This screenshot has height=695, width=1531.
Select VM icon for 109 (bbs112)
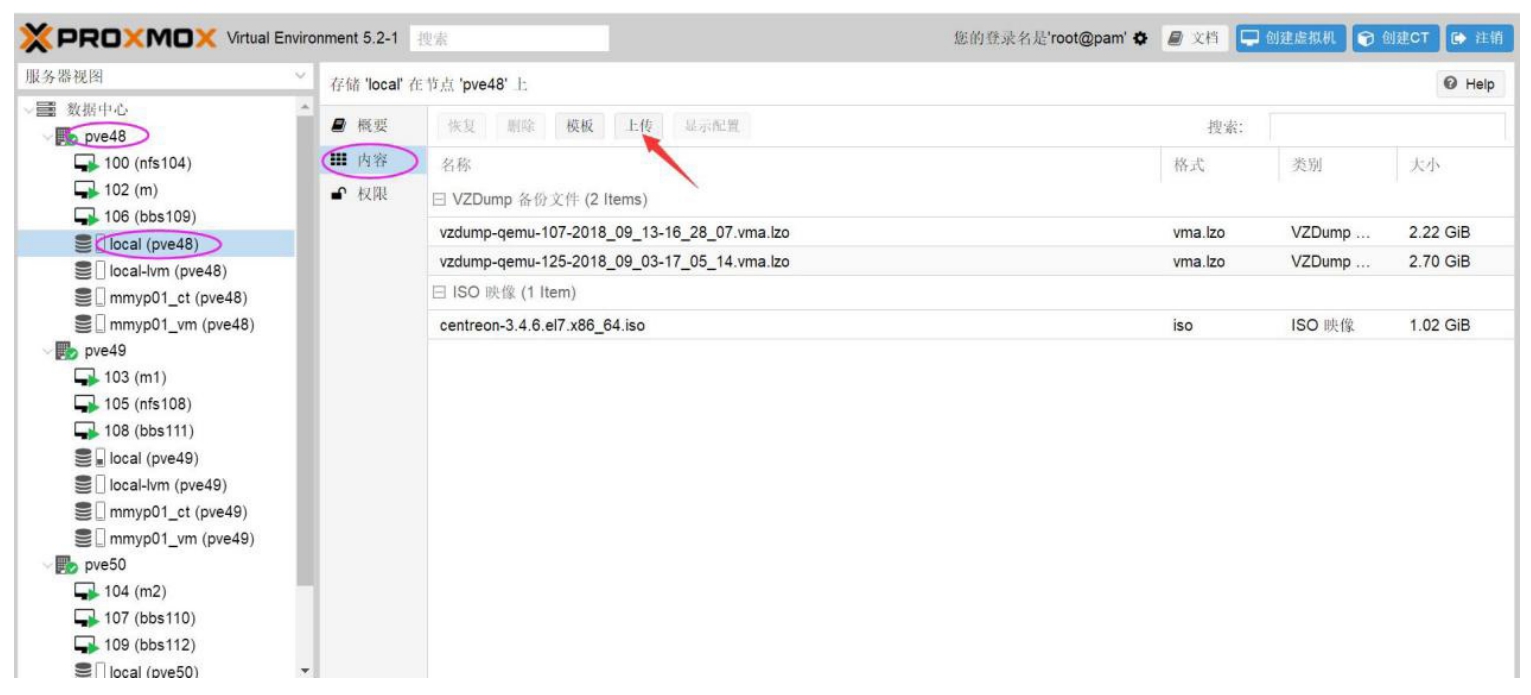tap(87, 646)
